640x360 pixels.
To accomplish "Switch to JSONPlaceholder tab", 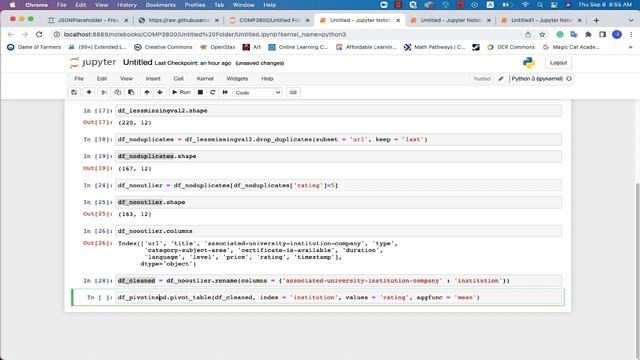I will click(x=88, y=20).
